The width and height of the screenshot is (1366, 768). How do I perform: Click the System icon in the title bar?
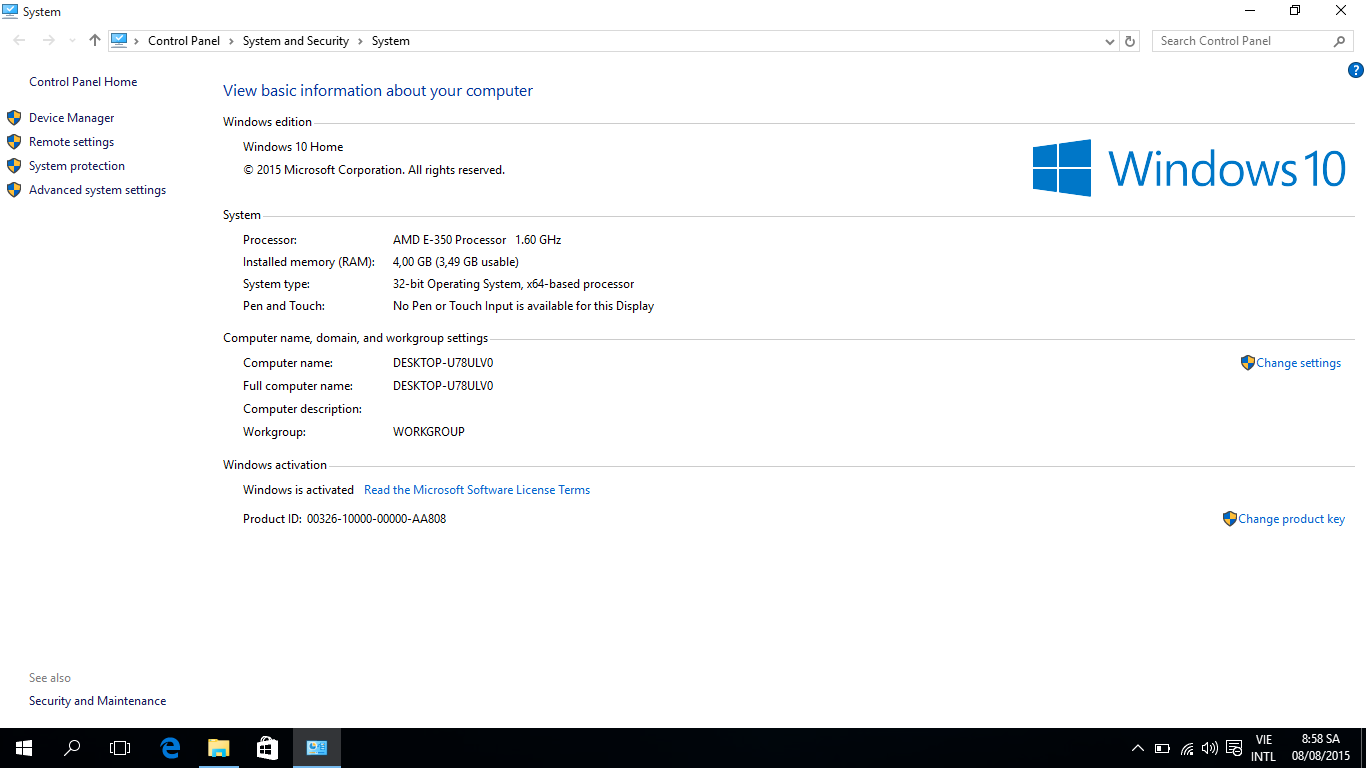pos(10,11)
